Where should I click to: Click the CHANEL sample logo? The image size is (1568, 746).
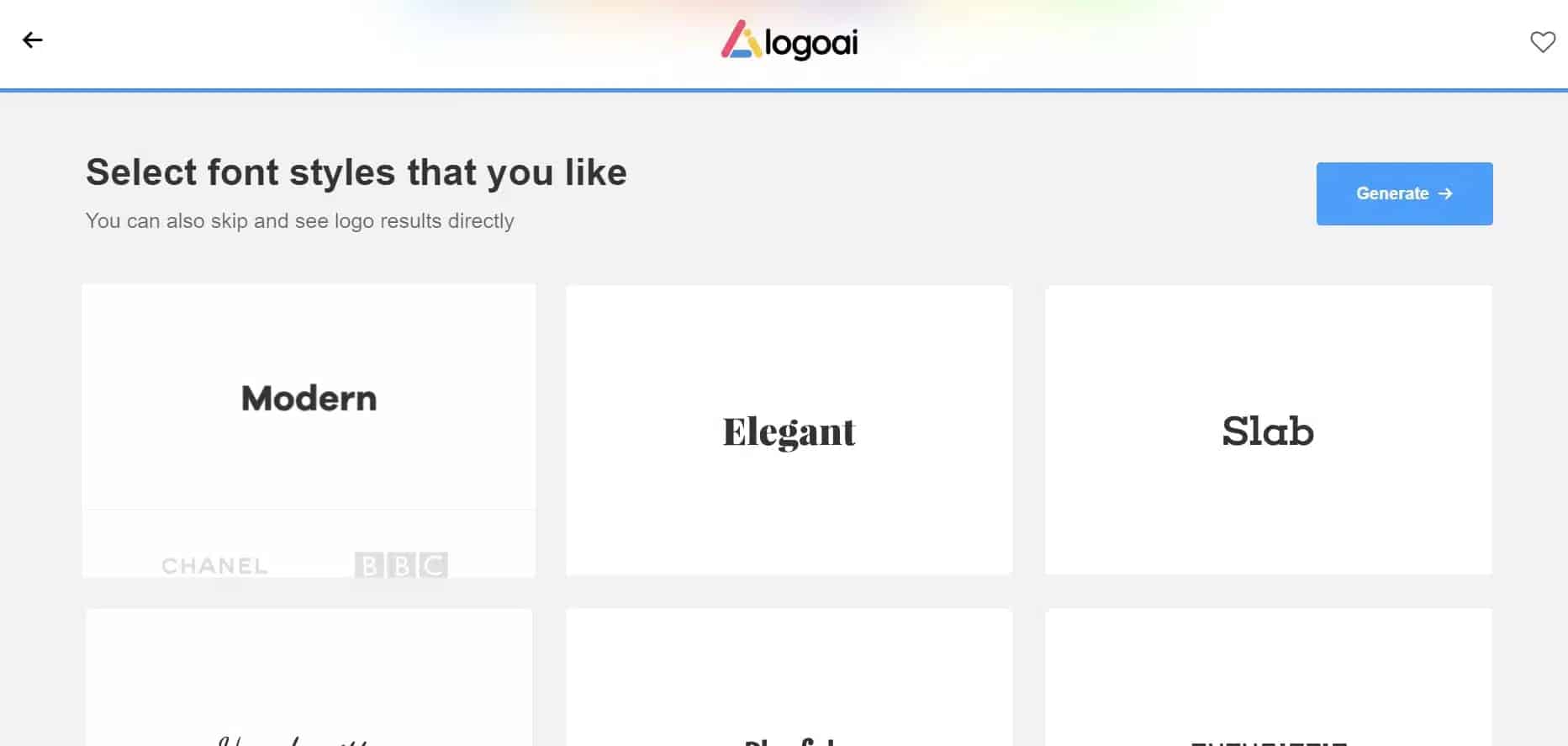(x=214, y=566)
